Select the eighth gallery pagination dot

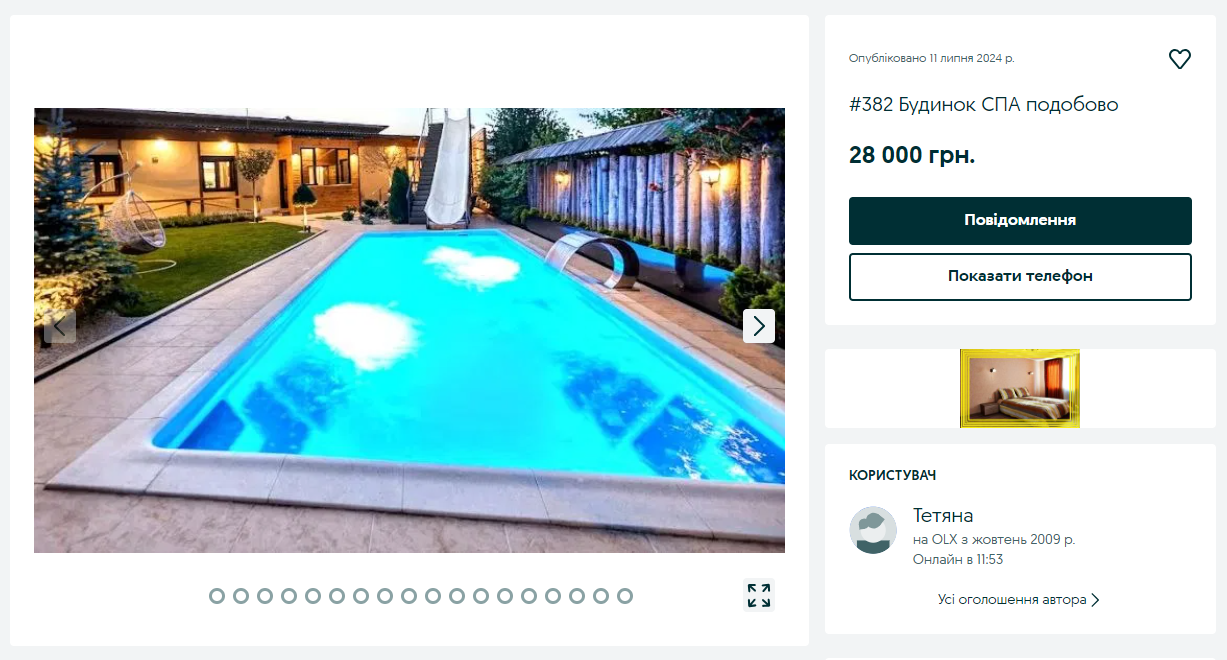click(385, 596)
